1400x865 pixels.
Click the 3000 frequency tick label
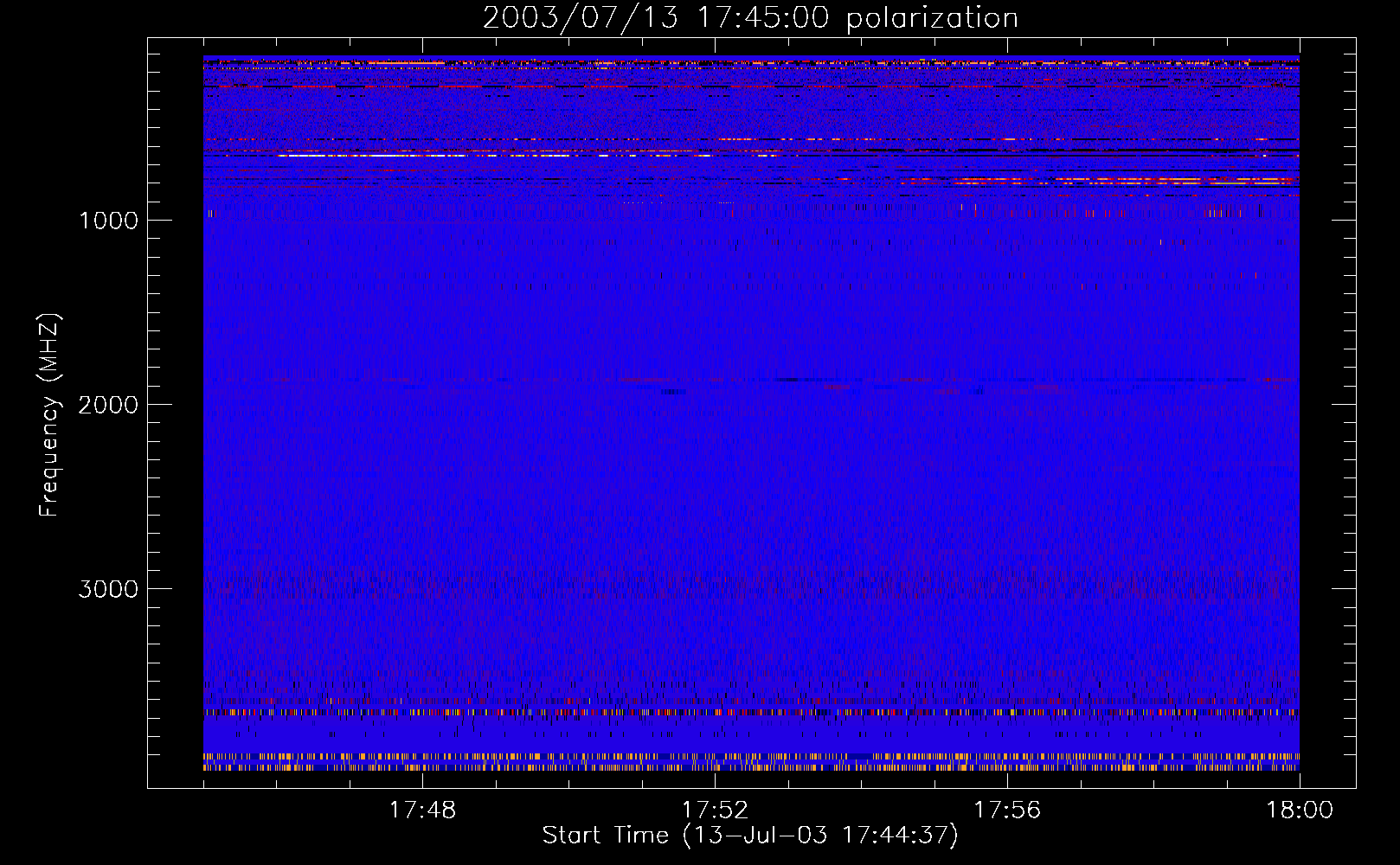coord(108,589)
